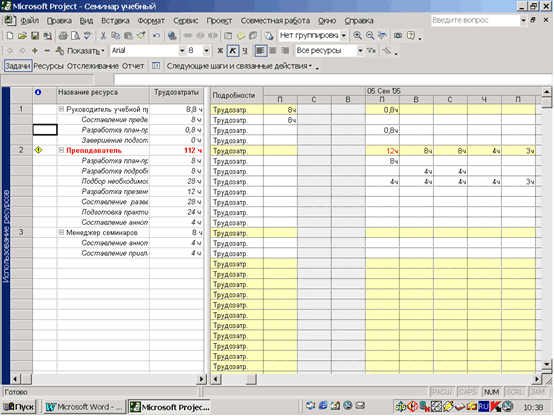Image resolution: width=554 pixels, height=416 pixels.
Task: Toggle underline Ч formatting
Action: coord(244,51)
